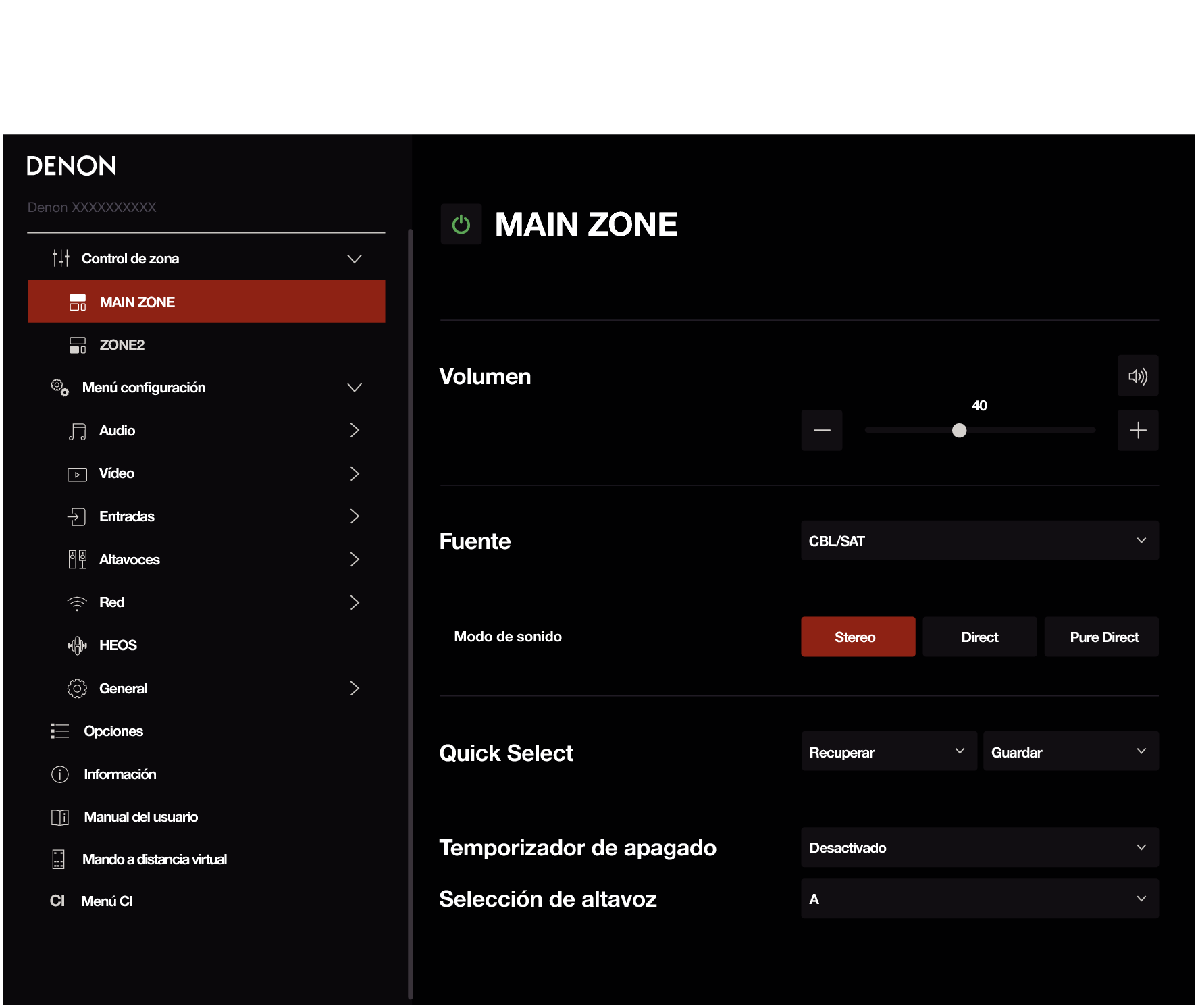
Task: Click the Opciones list icon
Action: 60,731
